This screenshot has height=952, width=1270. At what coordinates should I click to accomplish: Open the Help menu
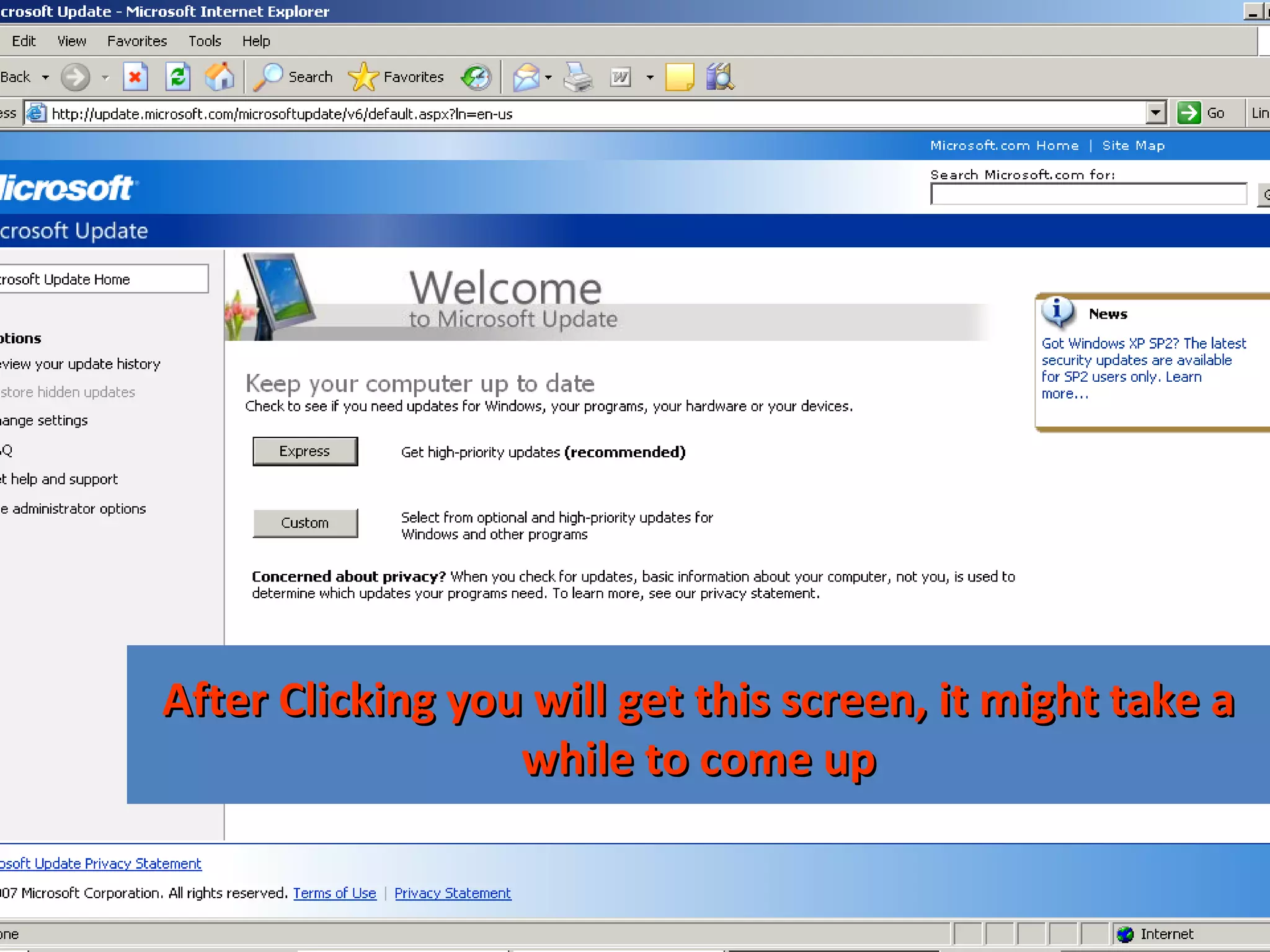pos(256,41)
